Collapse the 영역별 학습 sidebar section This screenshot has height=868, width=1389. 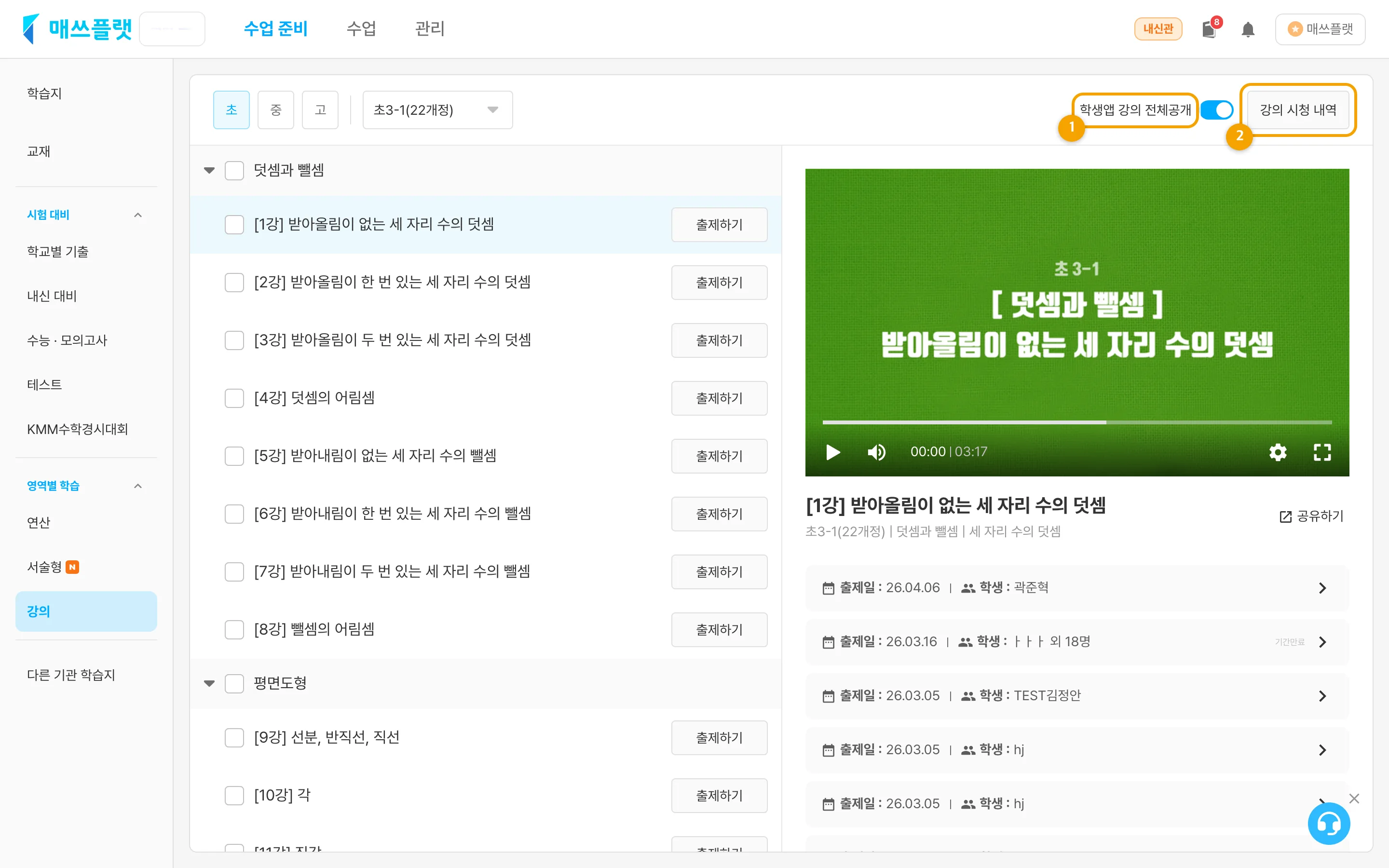point(138,486)
